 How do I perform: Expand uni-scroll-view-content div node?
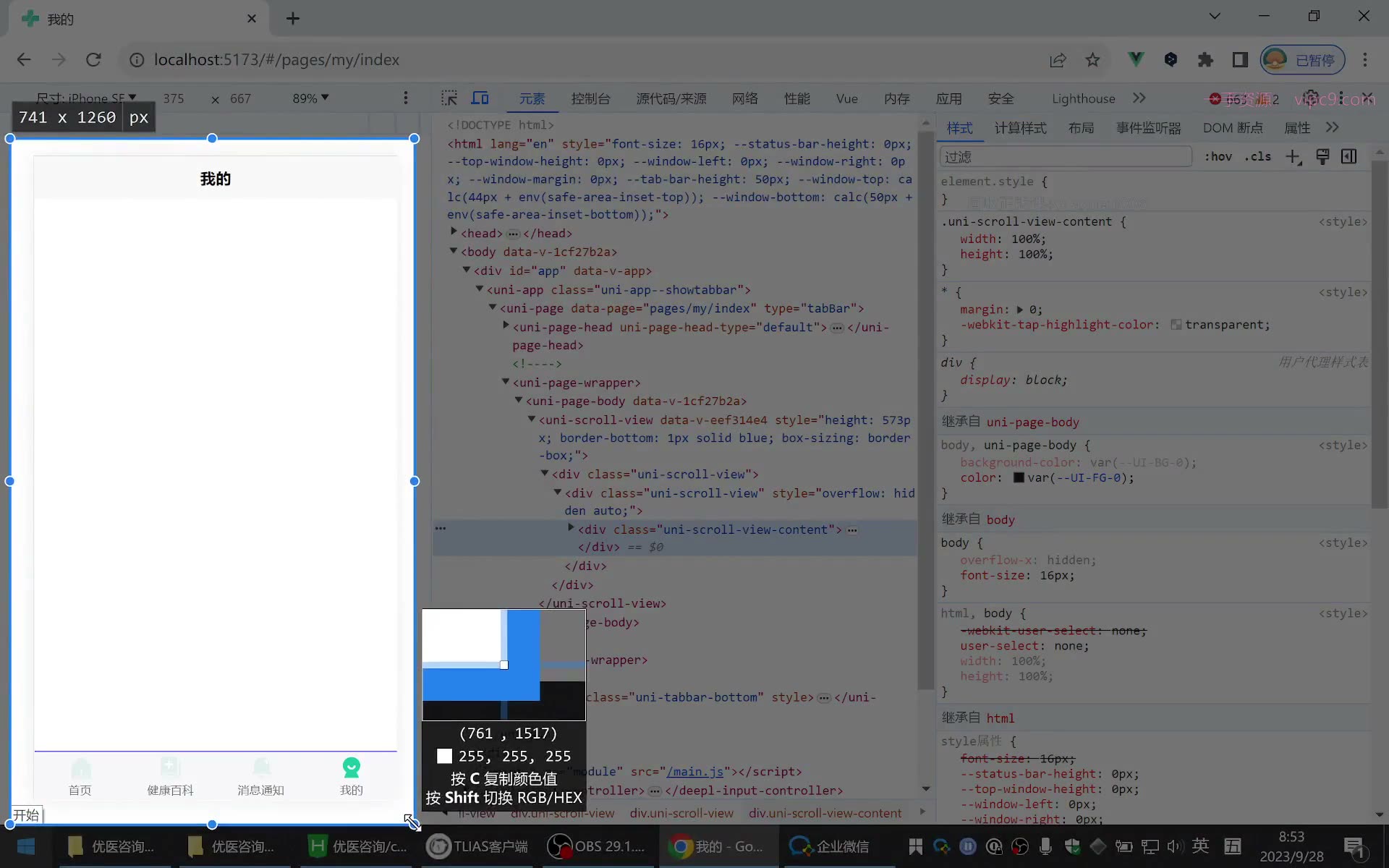pos(571,528)
